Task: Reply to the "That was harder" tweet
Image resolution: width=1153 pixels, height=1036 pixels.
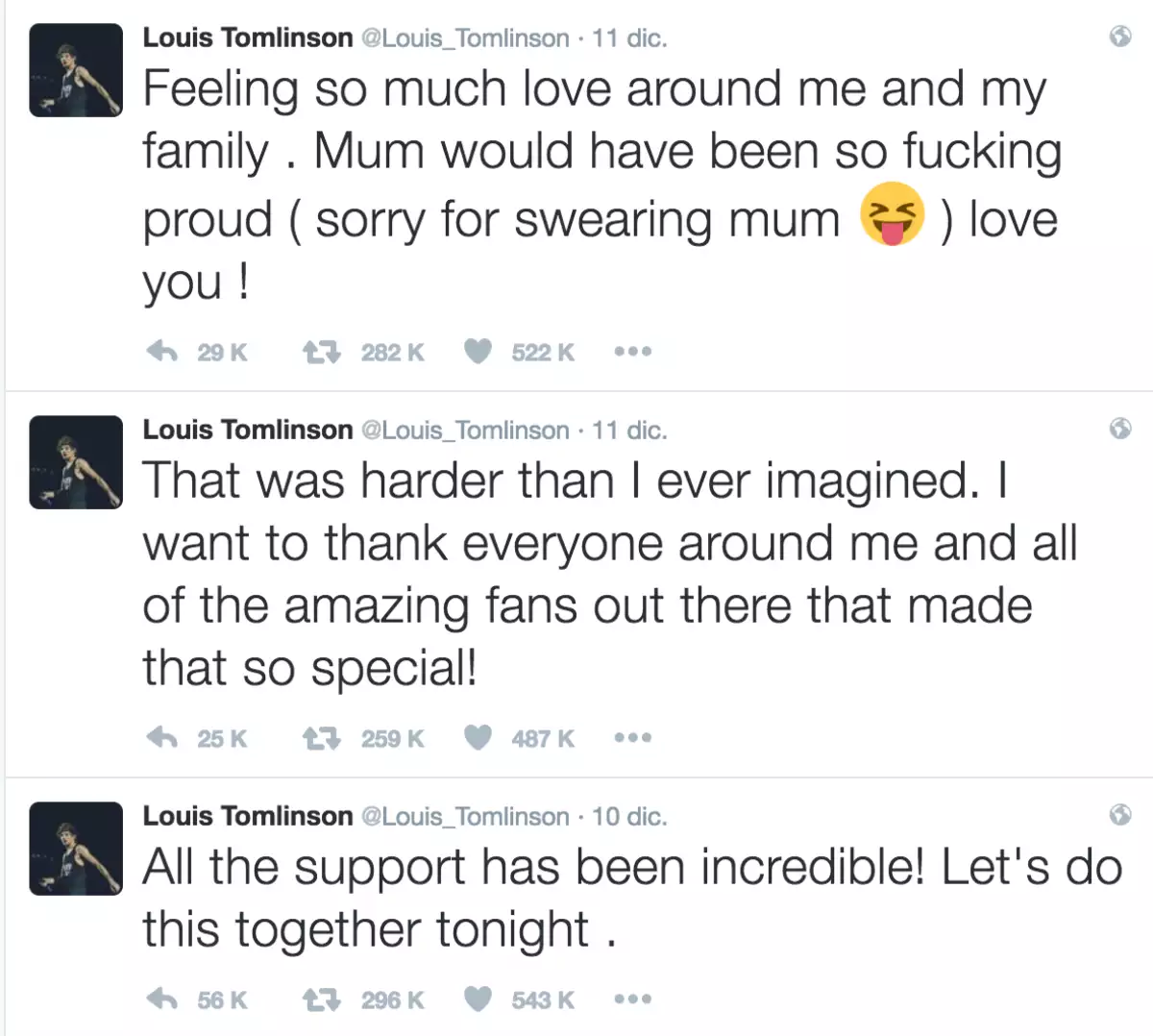Action: pyautogui.click(x=161, y=738)
